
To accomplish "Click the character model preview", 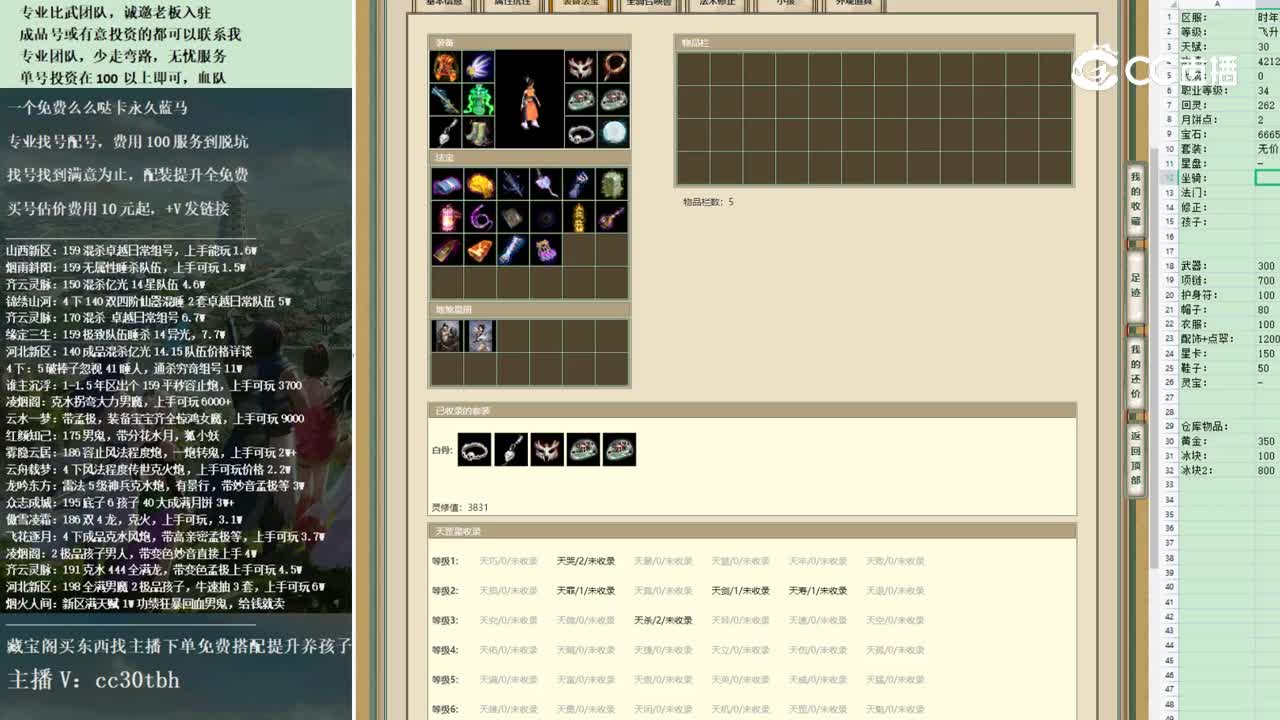I will coord(530,100).
